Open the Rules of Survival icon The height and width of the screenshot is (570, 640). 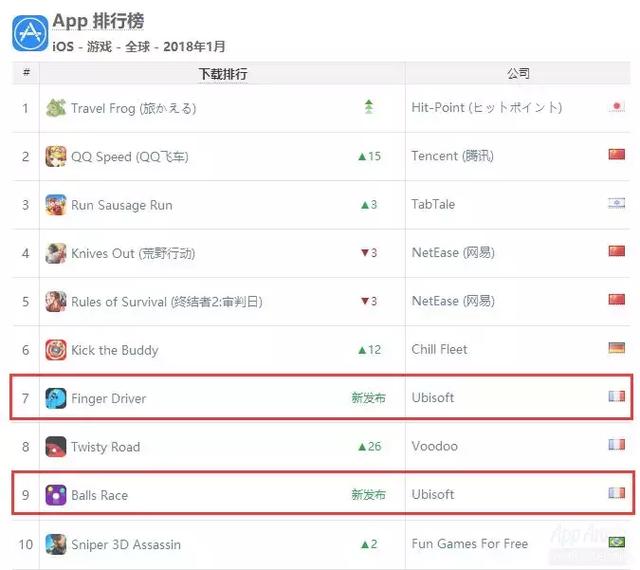click(56, 301)
